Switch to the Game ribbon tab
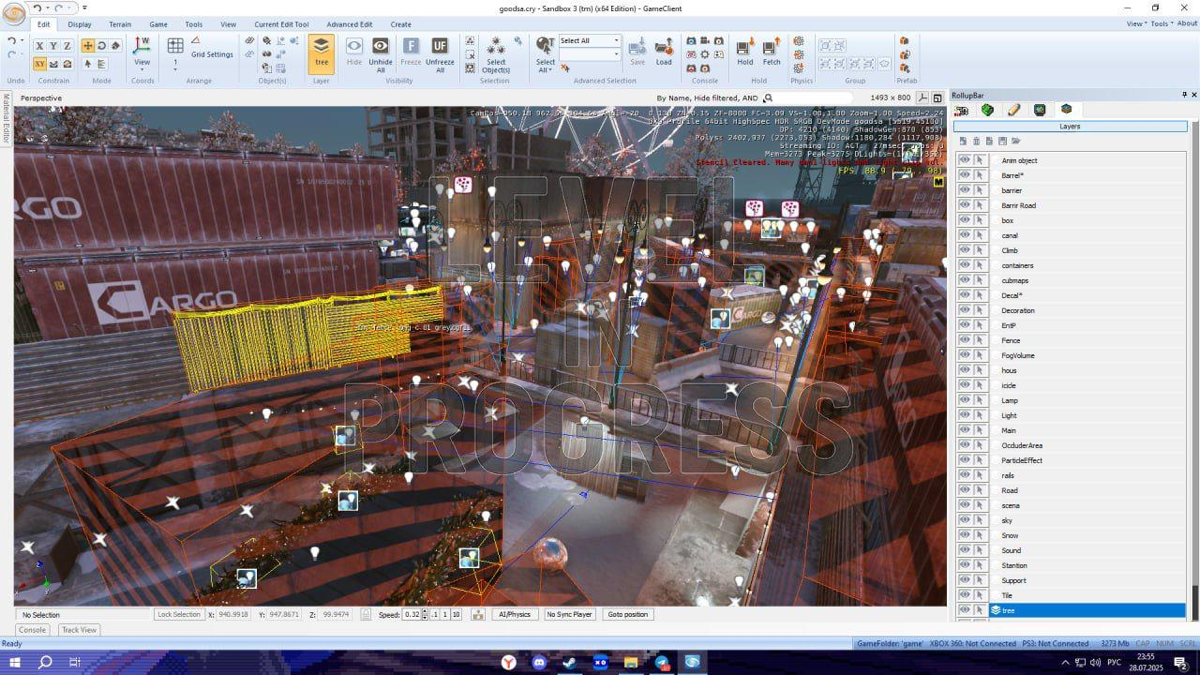 [x=158, y=24]
